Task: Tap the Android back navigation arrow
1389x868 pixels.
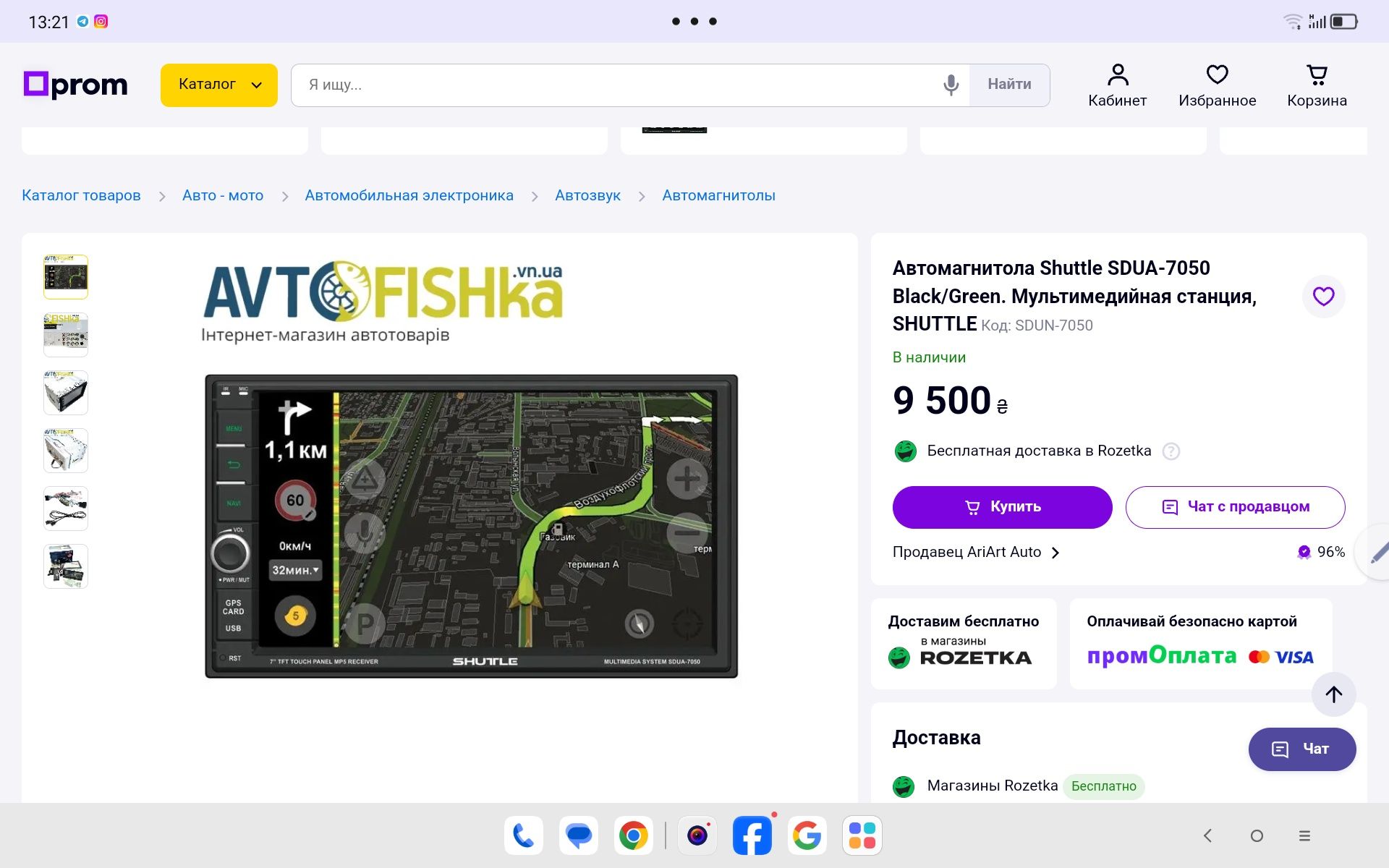Action: point(1207,835)
